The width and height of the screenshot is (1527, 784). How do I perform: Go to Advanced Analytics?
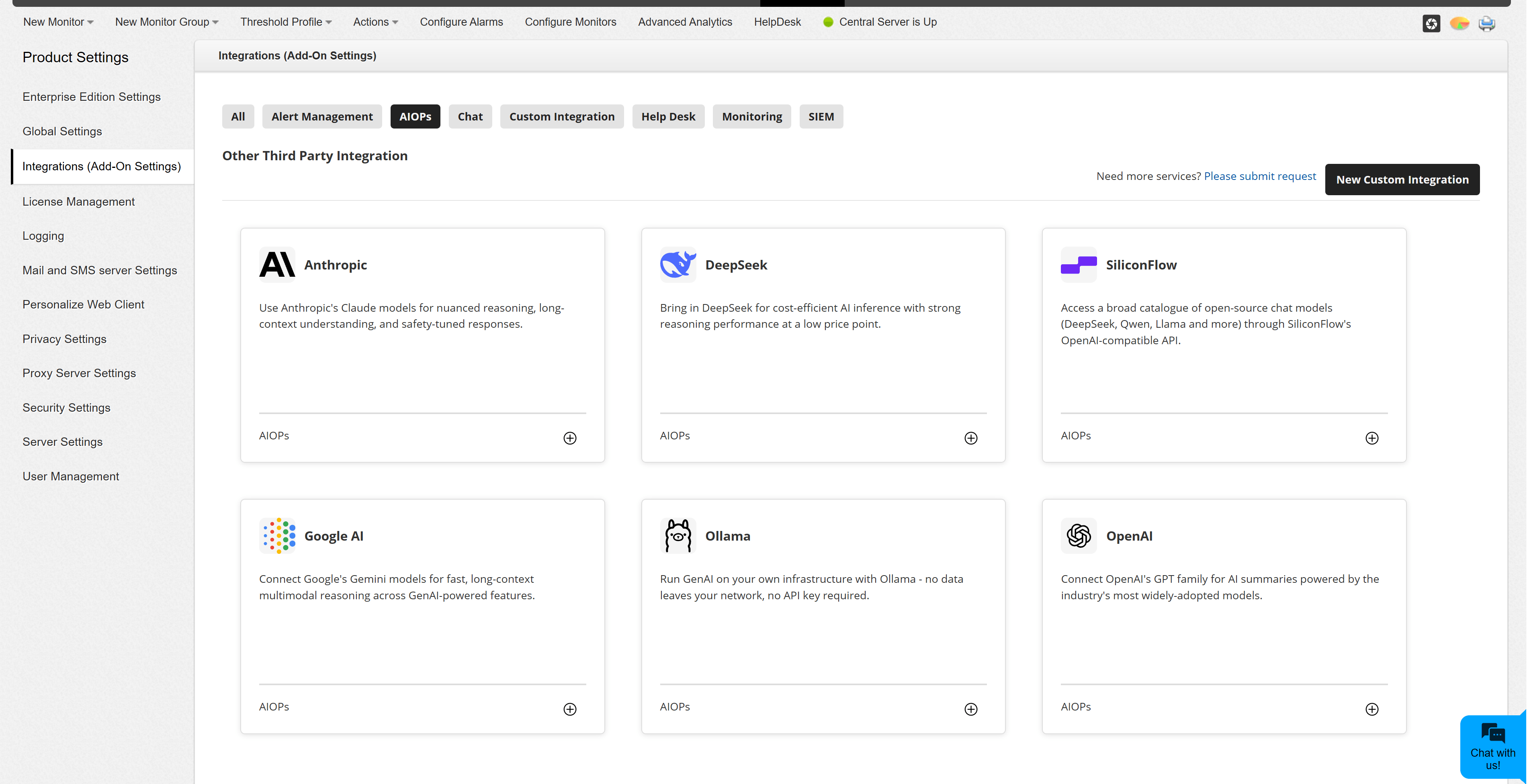(685, 22)
